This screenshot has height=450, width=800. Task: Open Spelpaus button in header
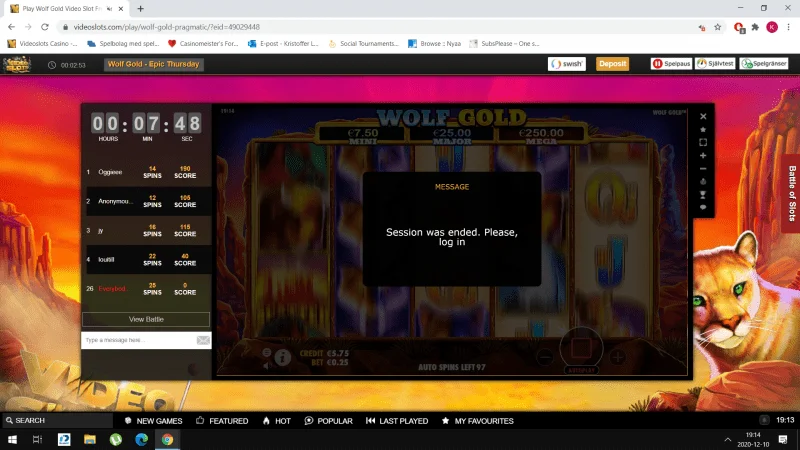coord(671,64)
